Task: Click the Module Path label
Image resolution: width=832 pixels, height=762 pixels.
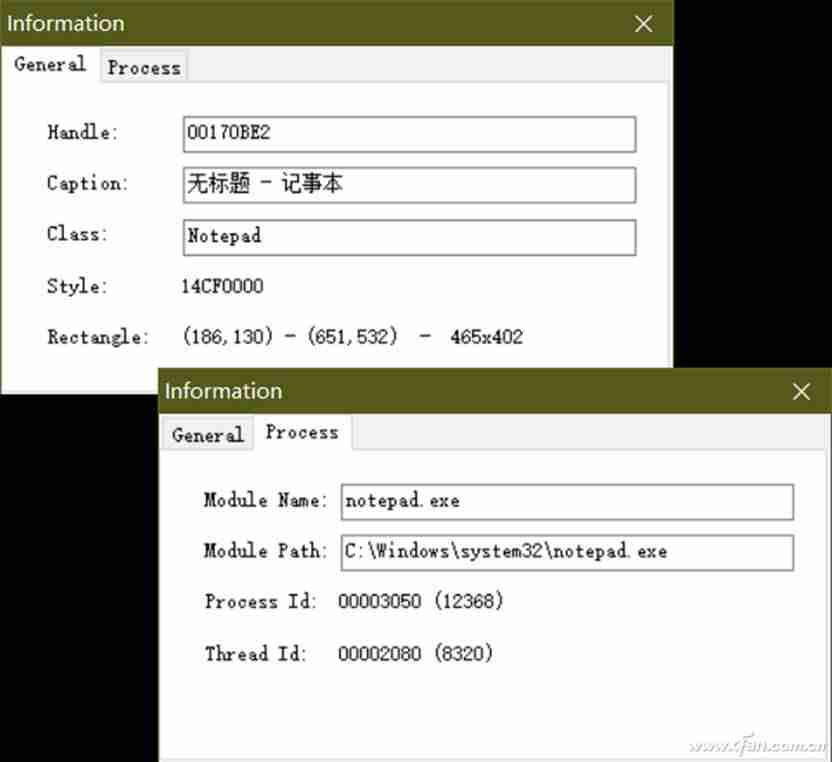Action: tap(265, 551)
